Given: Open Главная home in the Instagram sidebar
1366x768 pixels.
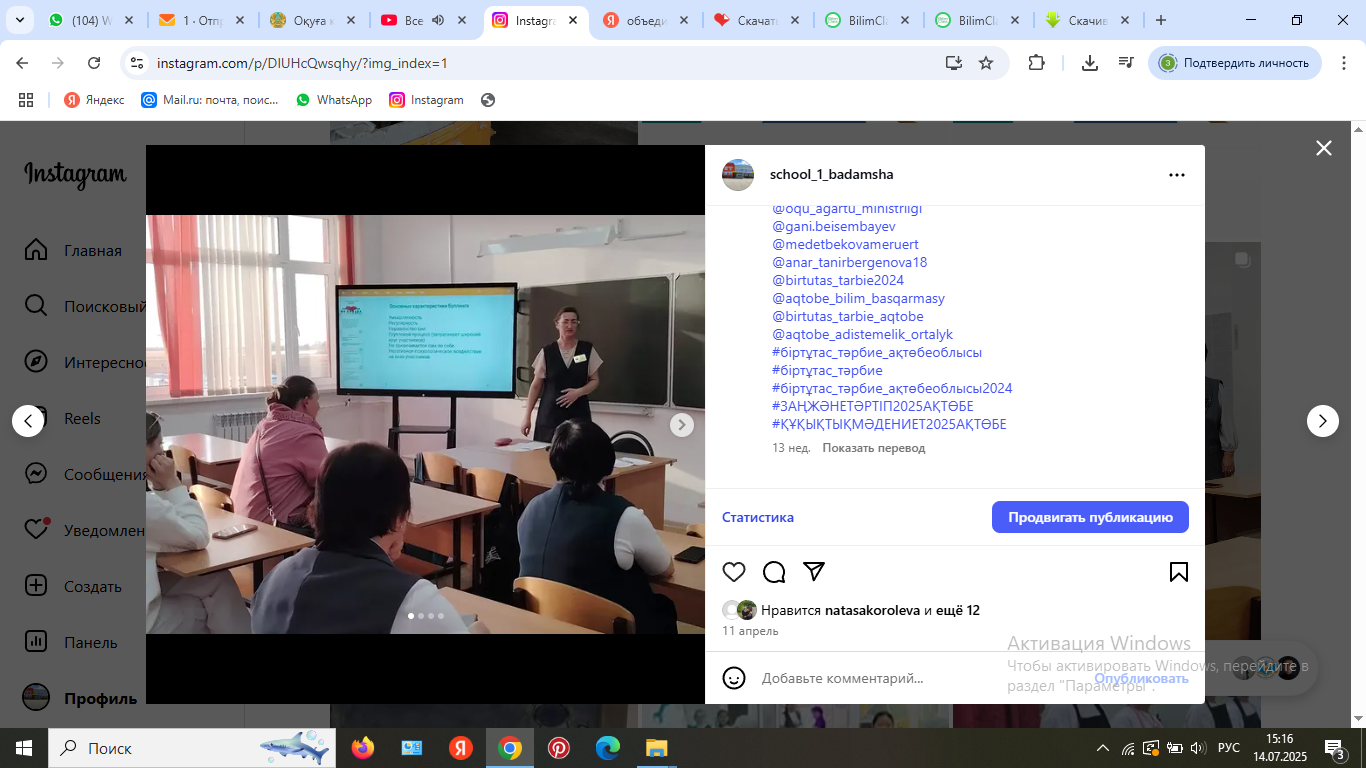Looking at the screenshot, I should pos(74,251).
